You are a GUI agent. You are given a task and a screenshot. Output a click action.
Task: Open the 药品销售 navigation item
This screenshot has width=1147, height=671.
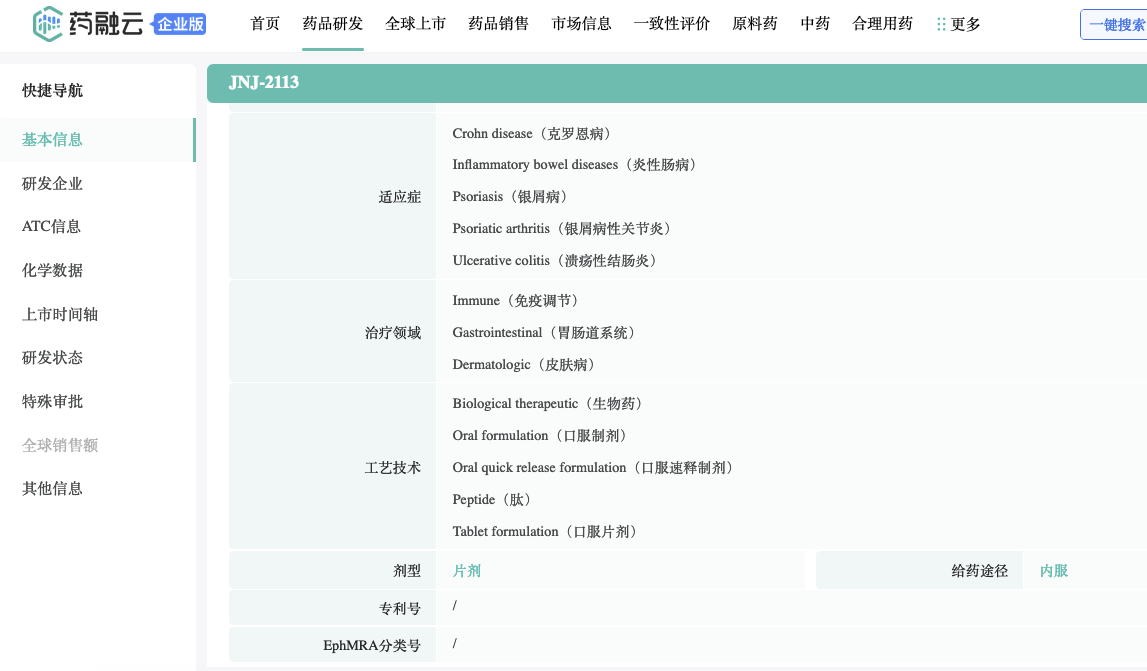click(x=498, y=23)
